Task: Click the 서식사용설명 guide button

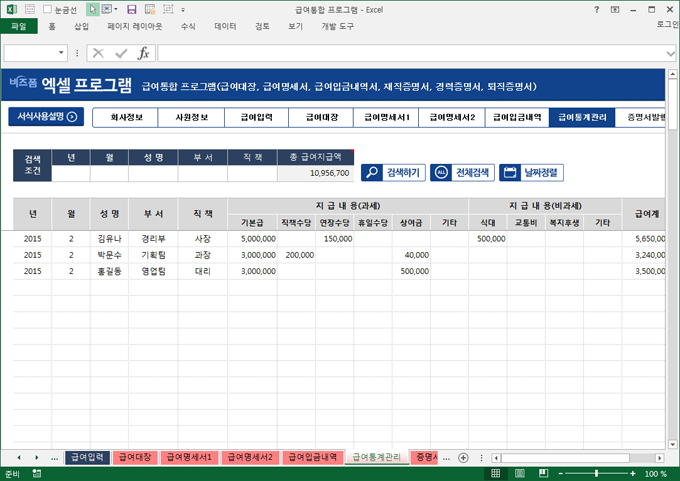Action: coord(46,117)
